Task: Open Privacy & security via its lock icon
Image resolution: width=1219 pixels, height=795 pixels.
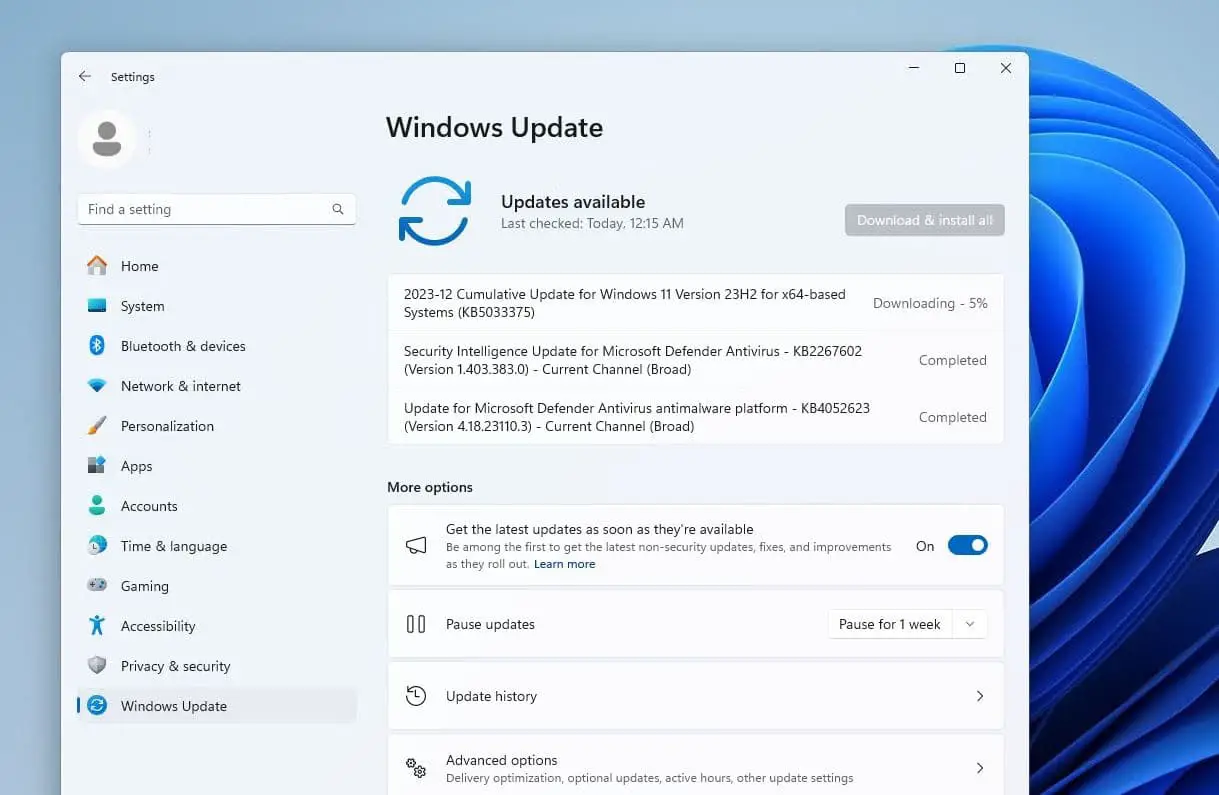Action: point(98,666)
